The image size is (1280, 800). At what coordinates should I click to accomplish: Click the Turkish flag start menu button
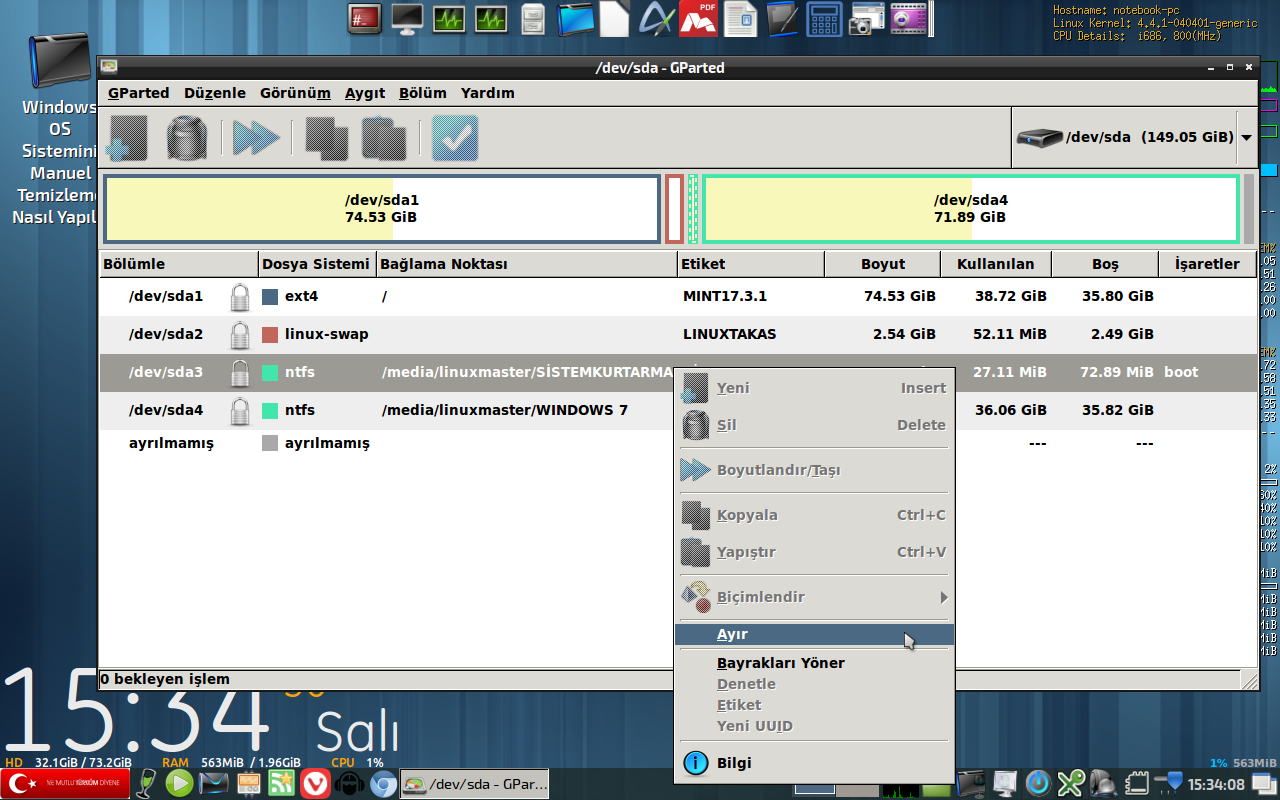click(x=65, y=784)
